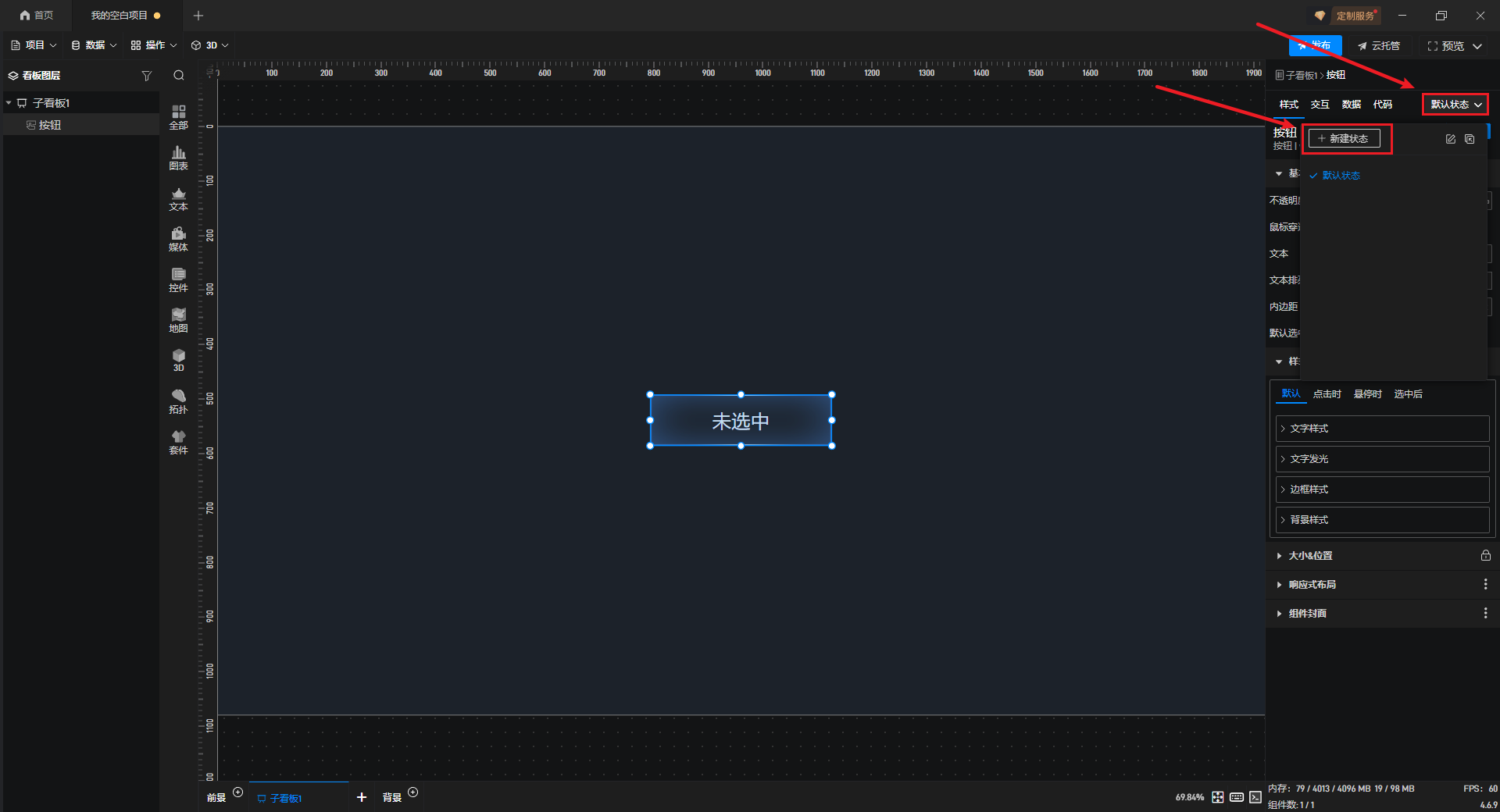Select the checked 默认状态 state entry
Screen dimensions: 1500x812
pyautogui.click(x=1341, y=176)
